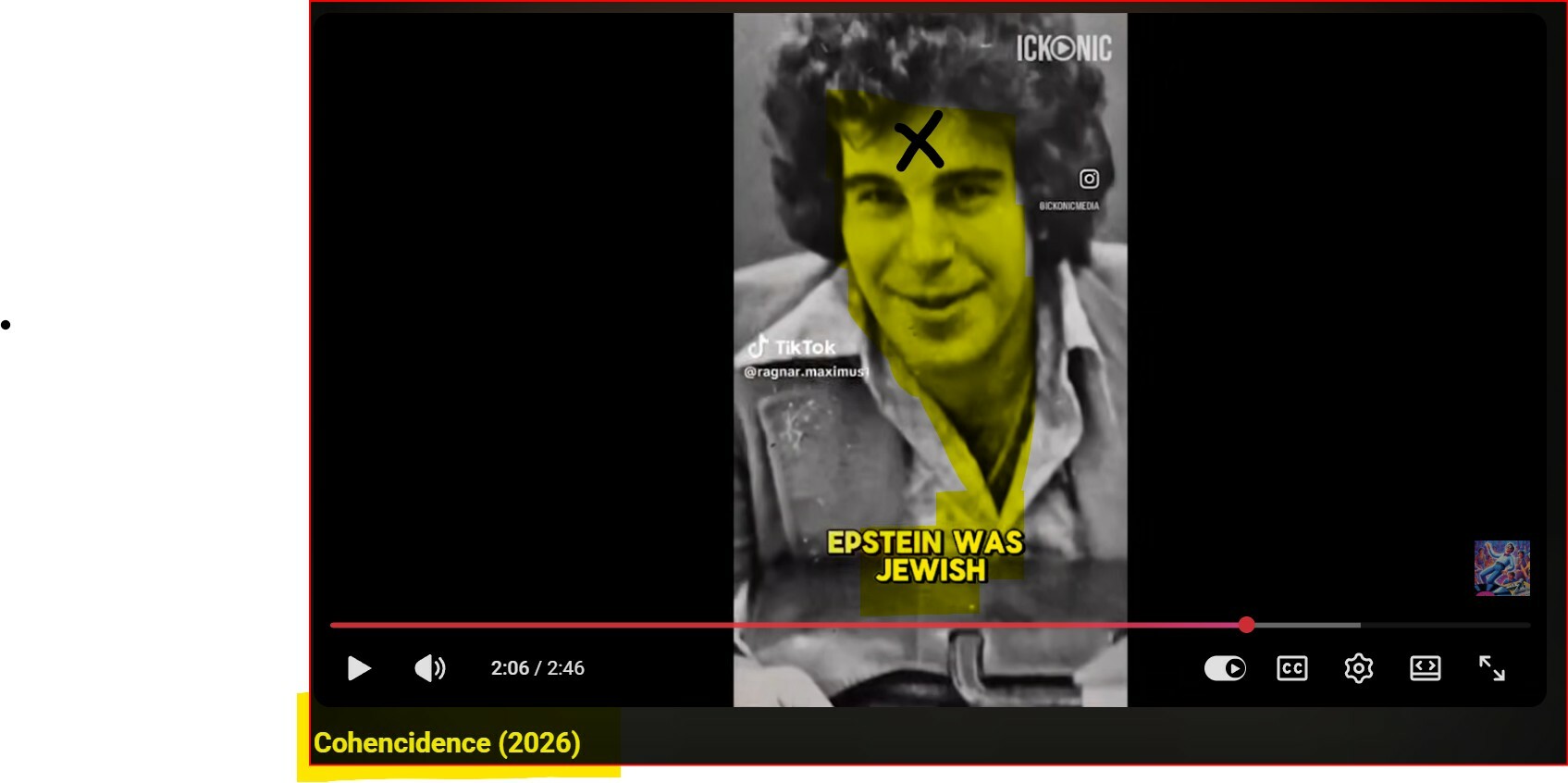Screen dimensions: 1568x783
Task: Seek to the start of the red progress bar
Action: tap(335, 626)
